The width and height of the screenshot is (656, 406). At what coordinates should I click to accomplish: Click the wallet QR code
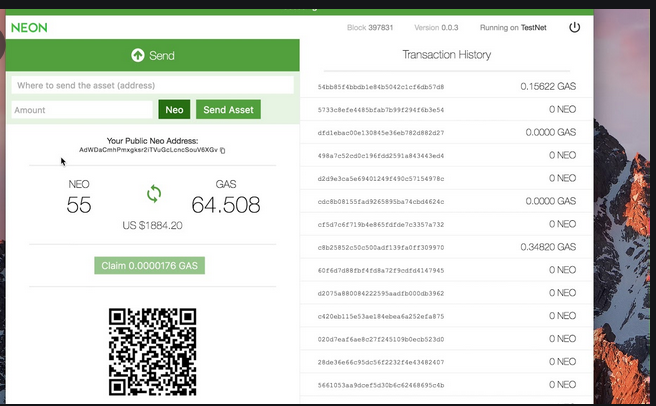[x=152, y=352]
